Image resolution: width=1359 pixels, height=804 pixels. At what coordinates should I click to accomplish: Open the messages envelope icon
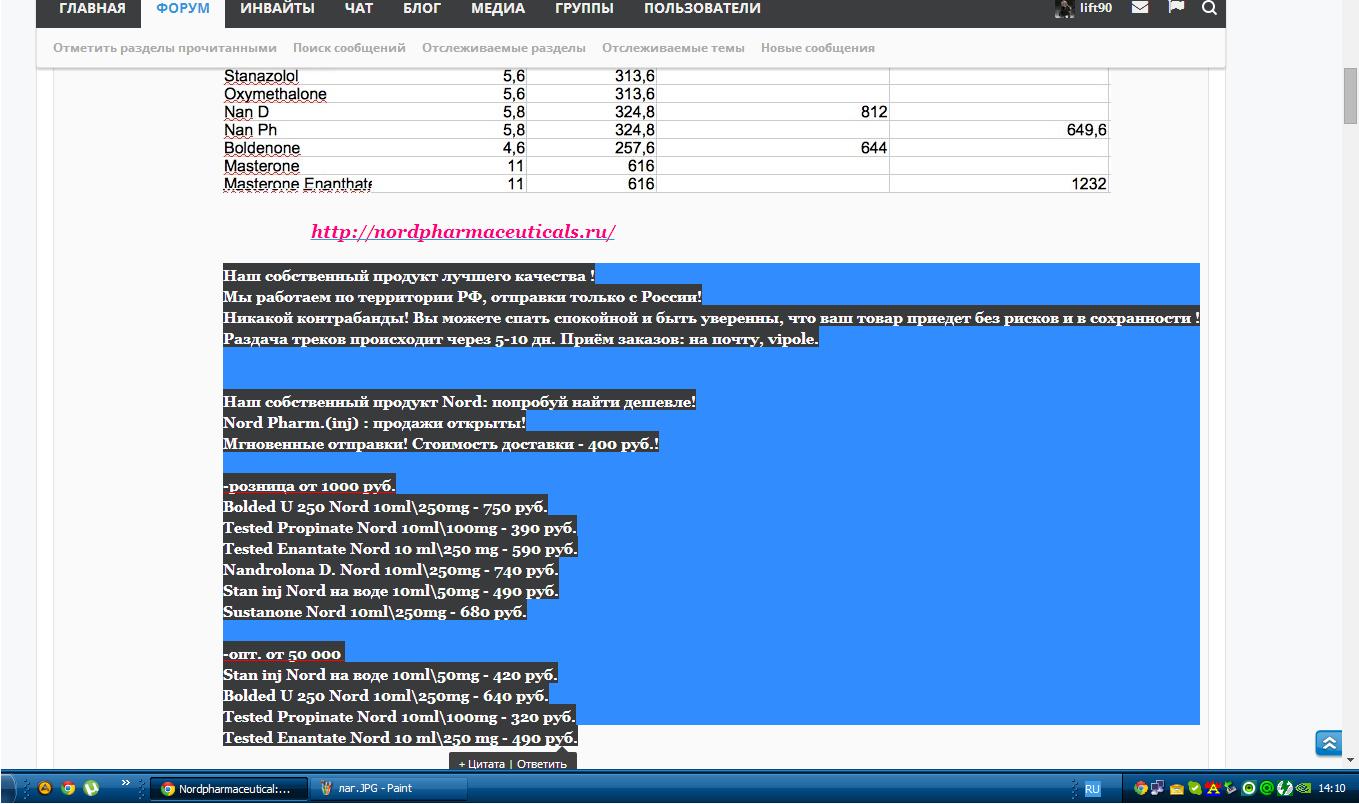coord(1139,8)
